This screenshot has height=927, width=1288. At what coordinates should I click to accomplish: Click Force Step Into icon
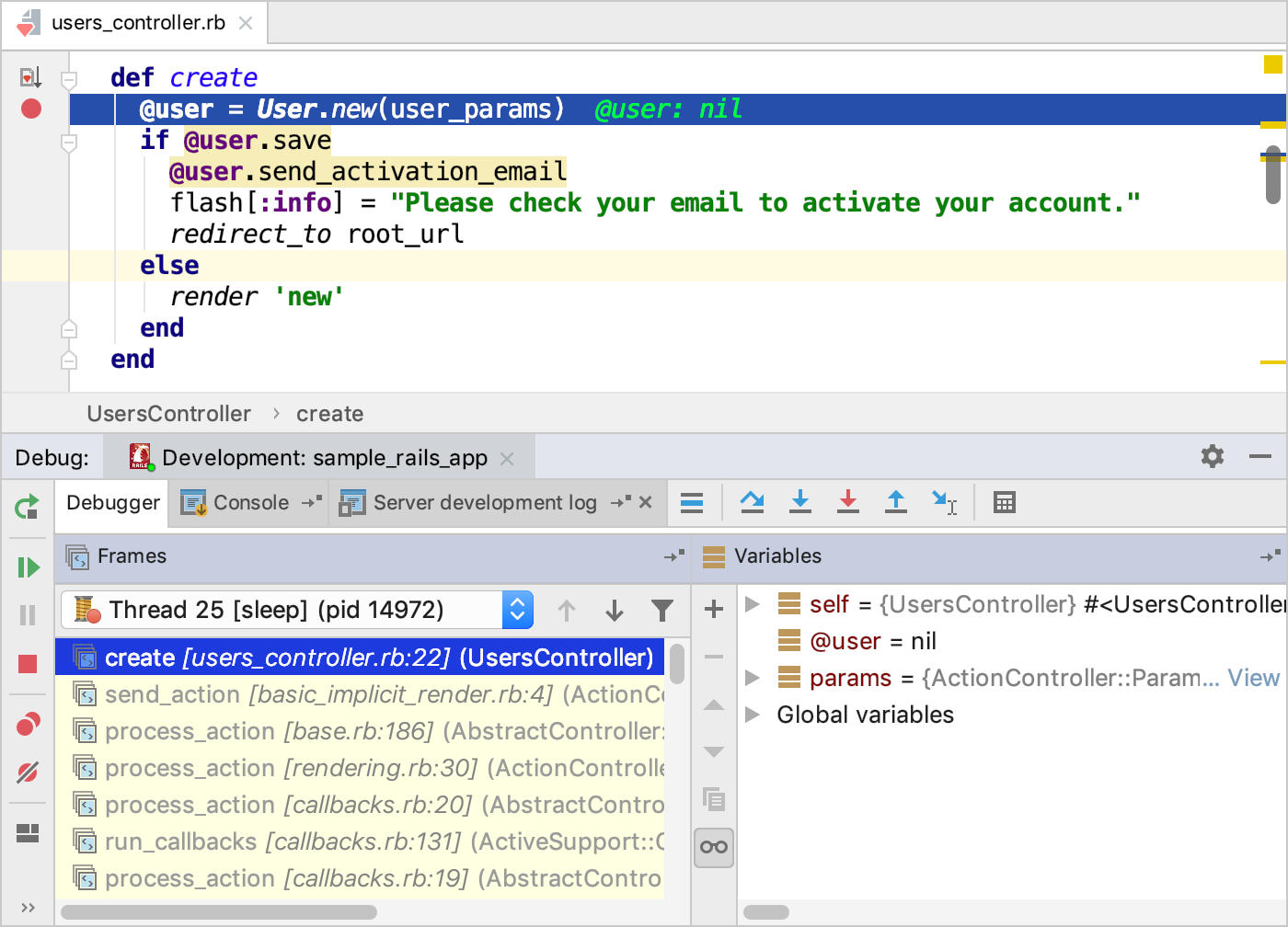tap(848, 502)
